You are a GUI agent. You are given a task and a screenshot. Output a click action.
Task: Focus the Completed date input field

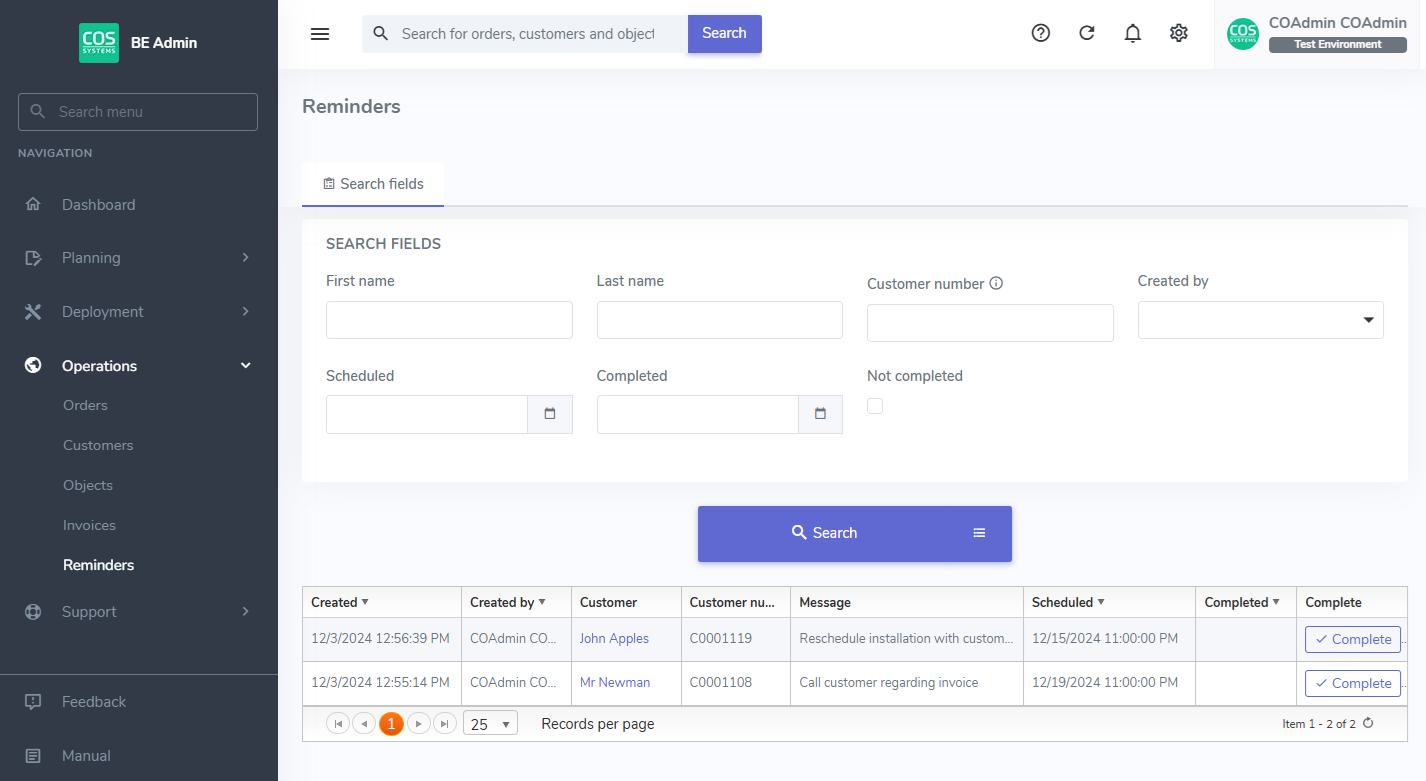[x=698, y=414]
